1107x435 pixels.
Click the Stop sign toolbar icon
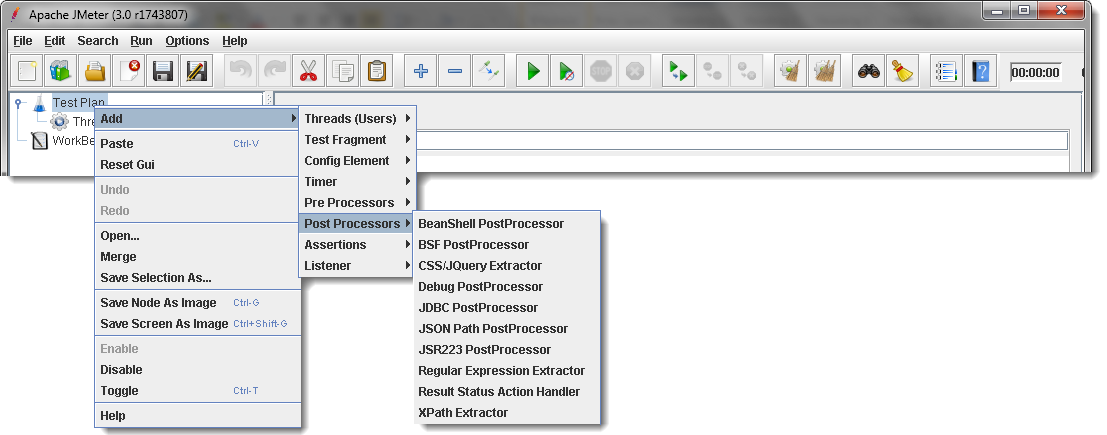(x=601, y=71)
